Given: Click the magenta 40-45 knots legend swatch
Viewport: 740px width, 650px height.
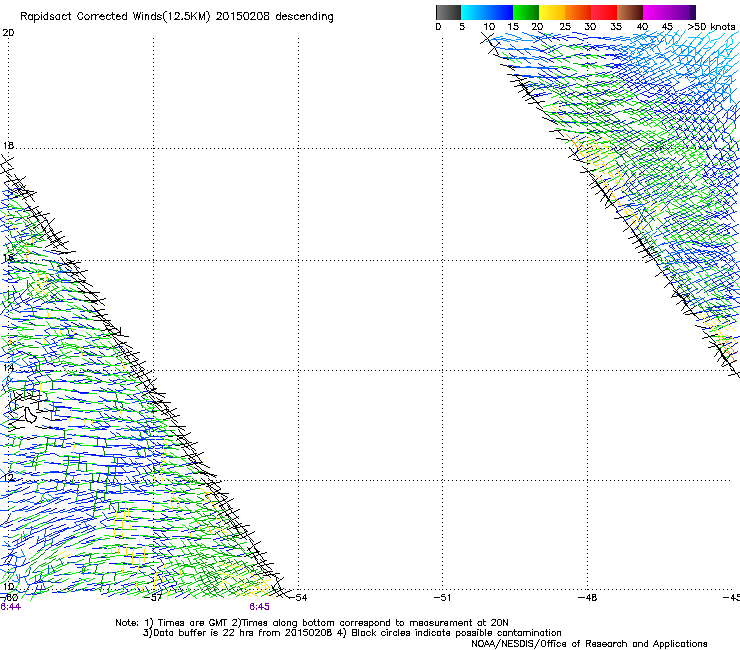Looking at the screenshot, I should (656, 12).
